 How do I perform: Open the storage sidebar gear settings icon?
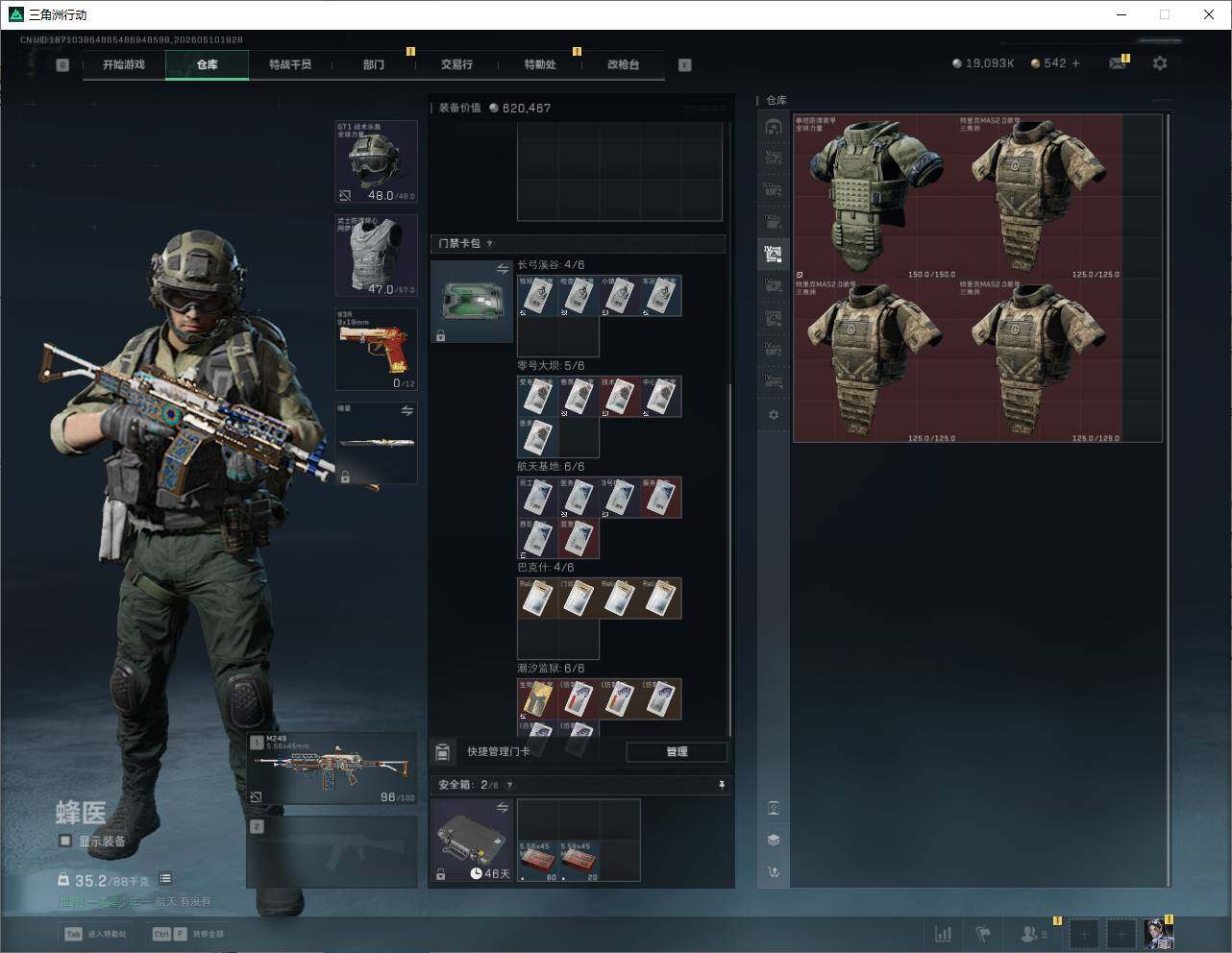(x=774, y=415)
